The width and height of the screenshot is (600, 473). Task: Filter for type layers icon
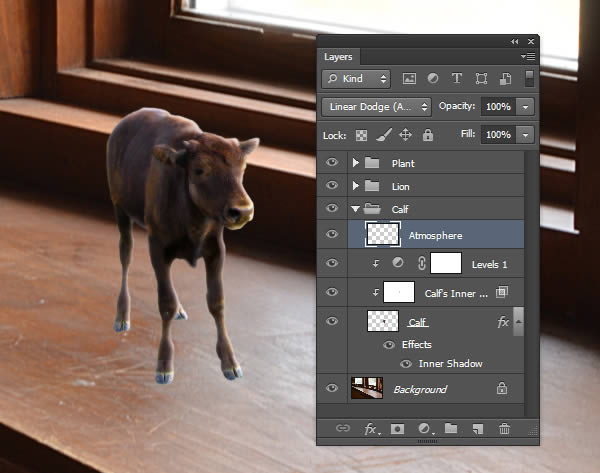tap(457, 78)
